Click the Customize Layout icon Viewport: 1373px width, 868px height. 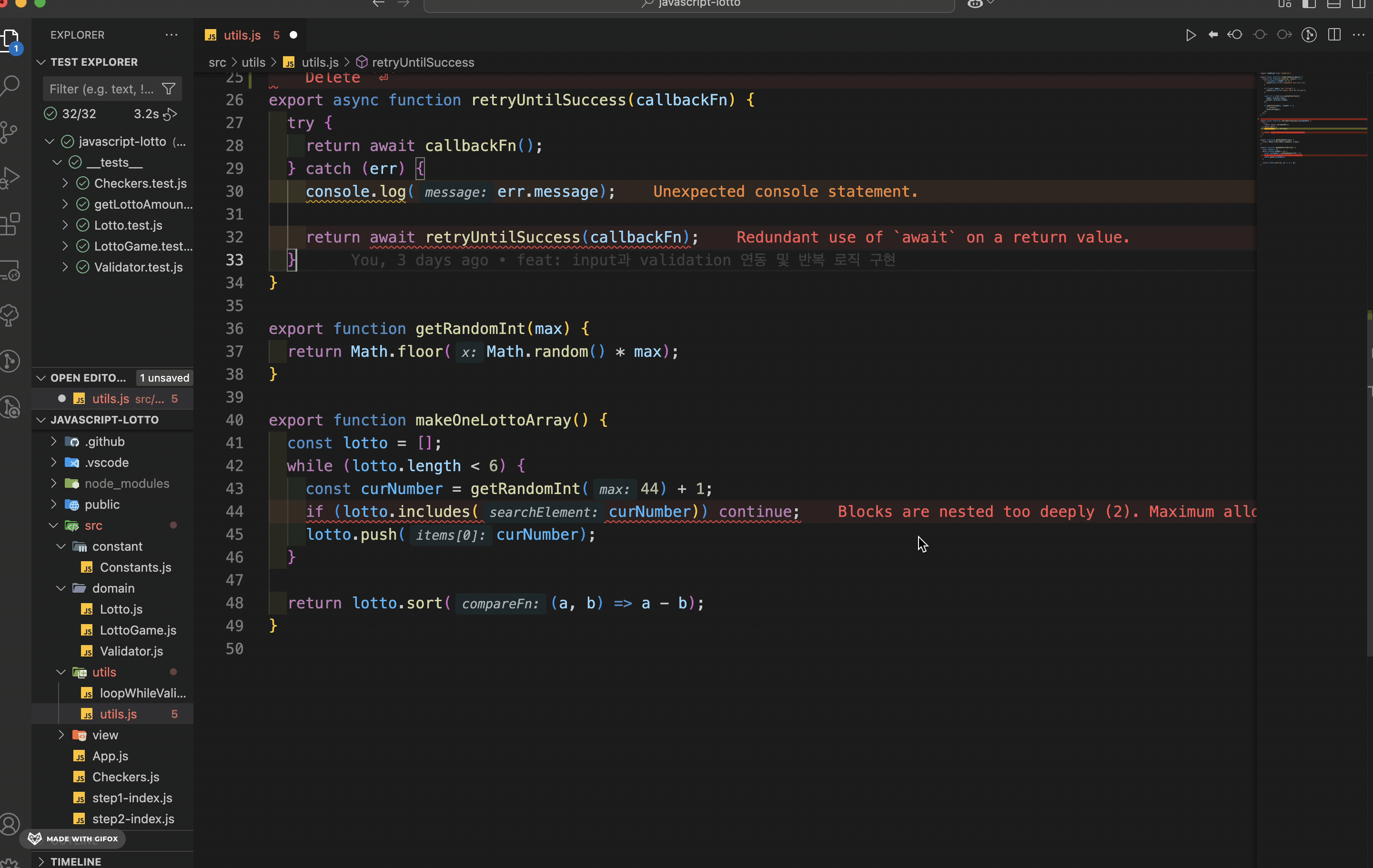[x=1284, y=4]
